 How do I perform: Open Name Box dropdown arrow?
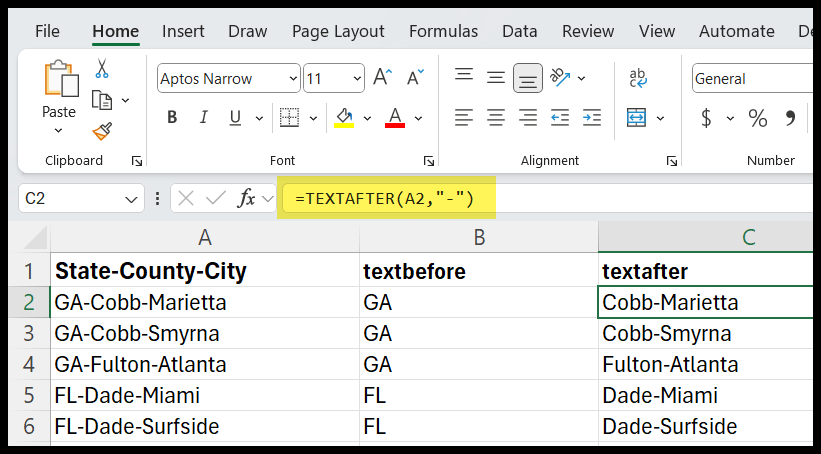[130, 199]
